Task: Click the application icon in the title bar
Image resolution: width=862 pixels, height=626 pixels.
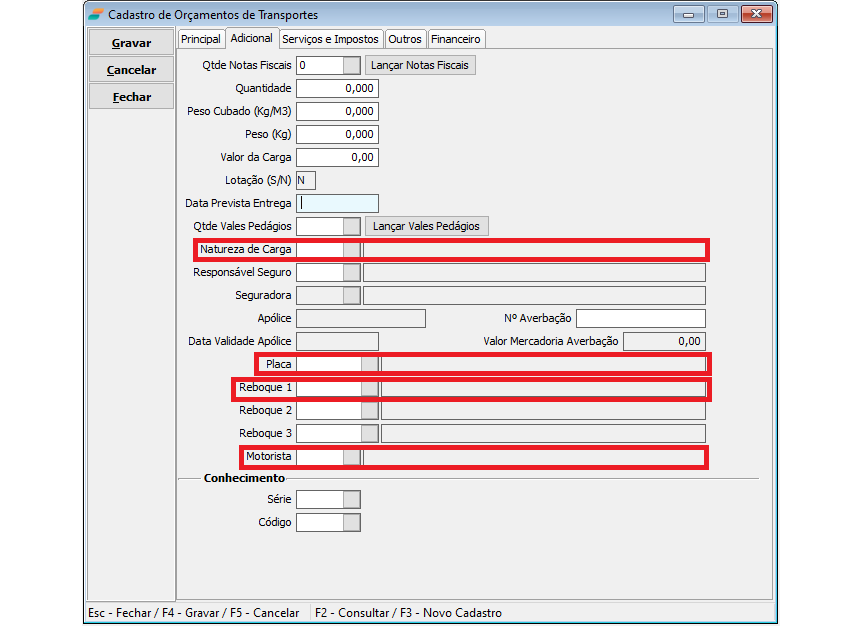Action: coord(95,15)
